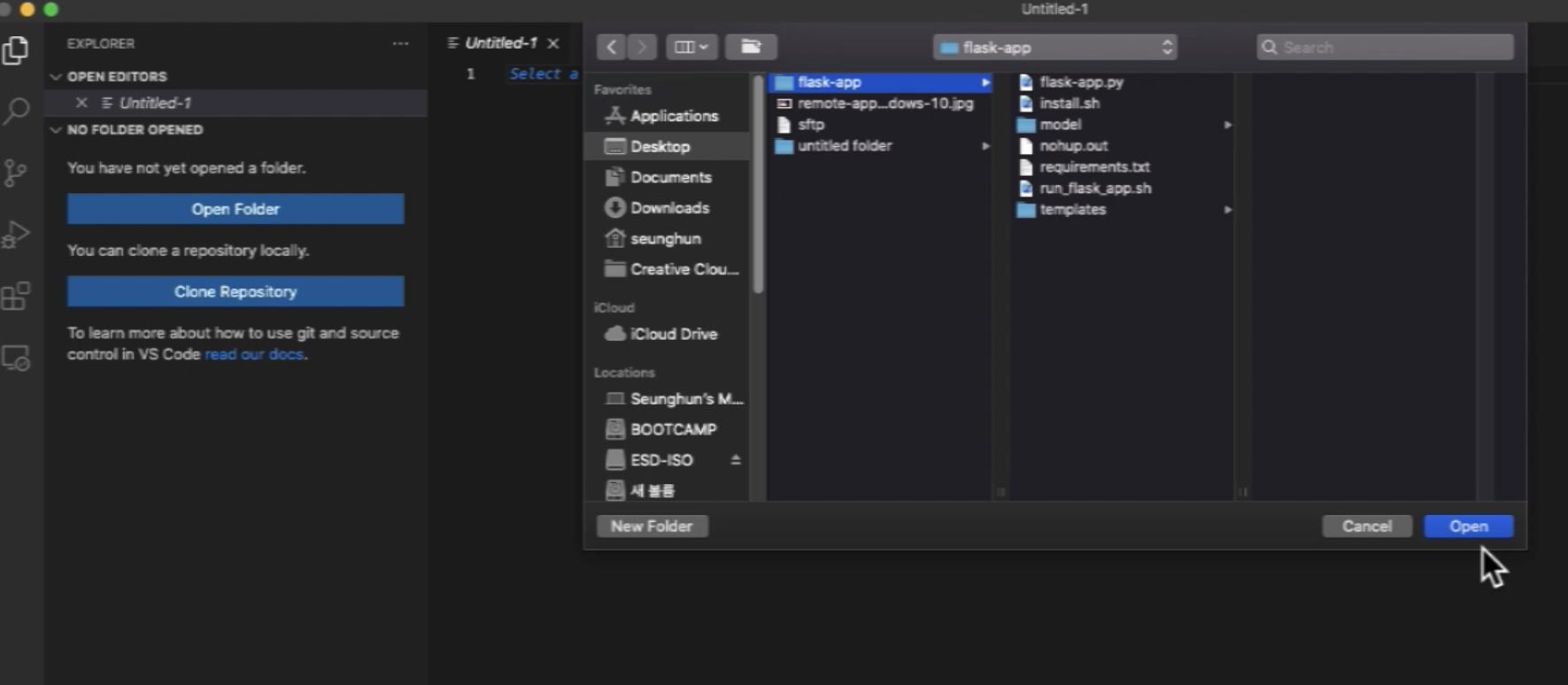Expand model folder via its arrow
1568x685 pixels.
pyautogui.click(x=1227, y=125)
